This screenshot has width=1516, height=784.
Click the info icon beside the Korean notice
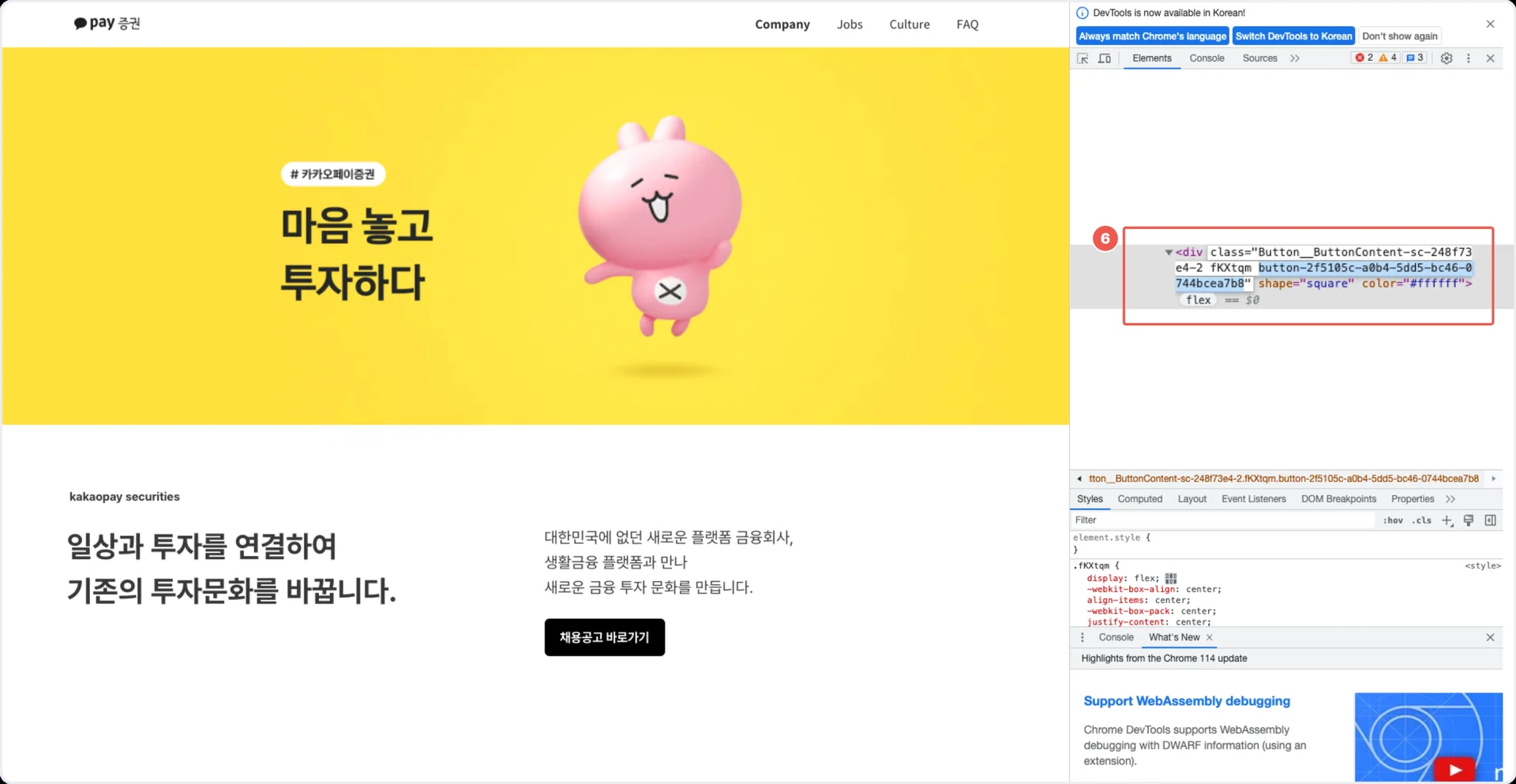[1083, 13]
